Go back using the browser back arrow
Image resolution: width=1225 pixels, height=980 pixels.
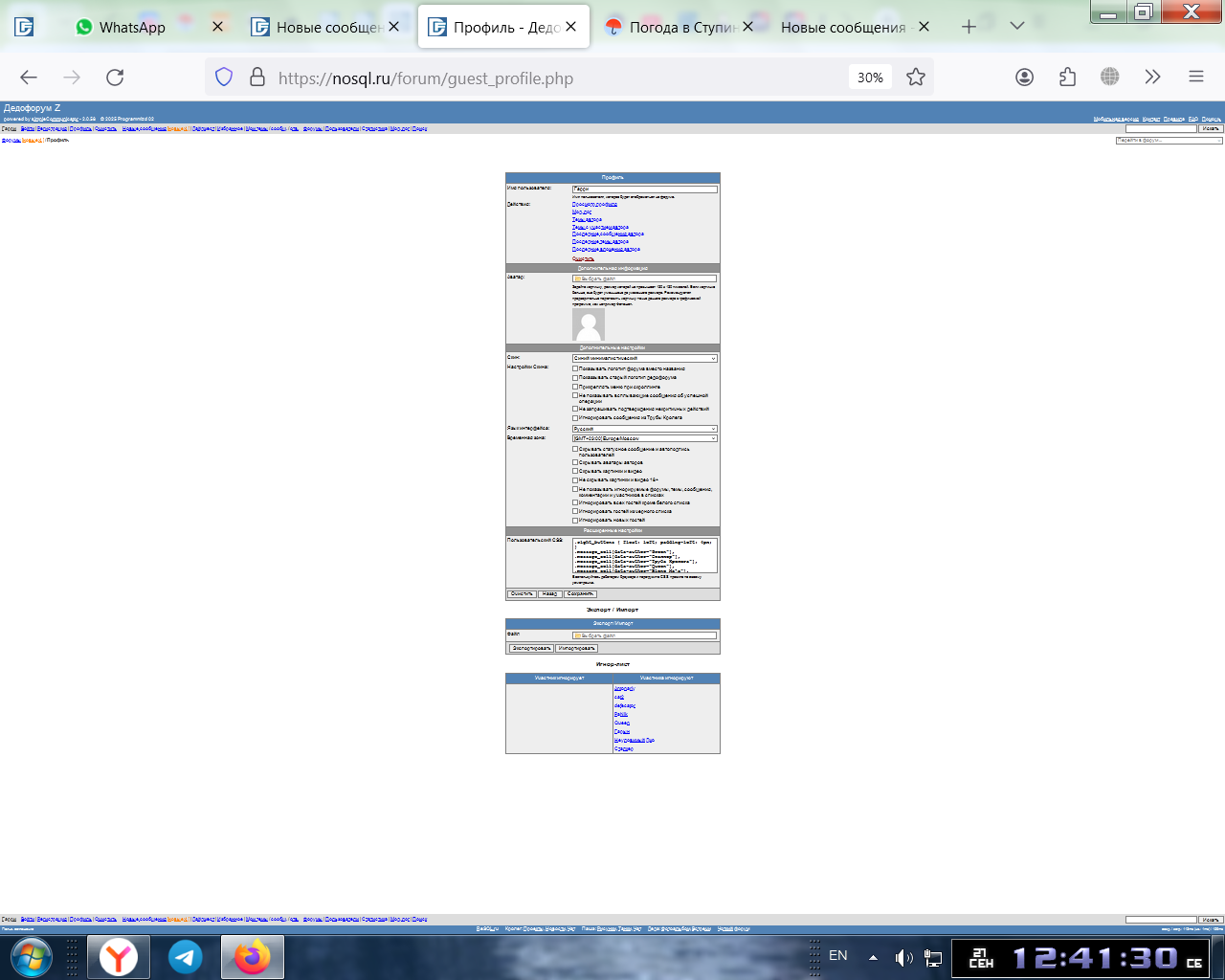pos(29,78)
